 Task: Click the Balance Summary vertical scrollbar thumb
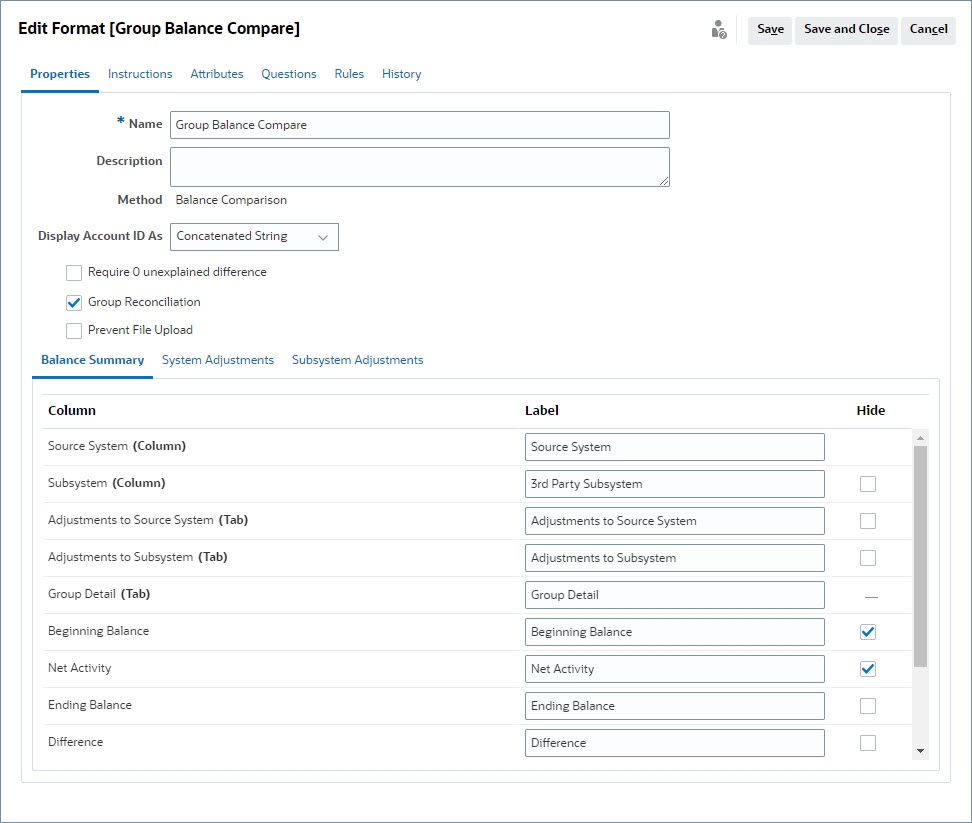tap(921, 555)
